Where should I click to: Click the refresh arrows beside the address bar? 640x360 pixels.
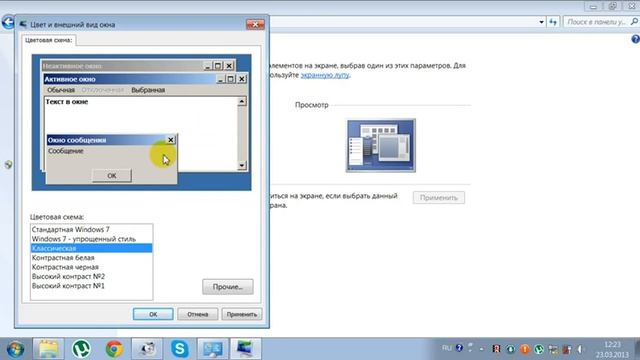click(x=553, y=22)
